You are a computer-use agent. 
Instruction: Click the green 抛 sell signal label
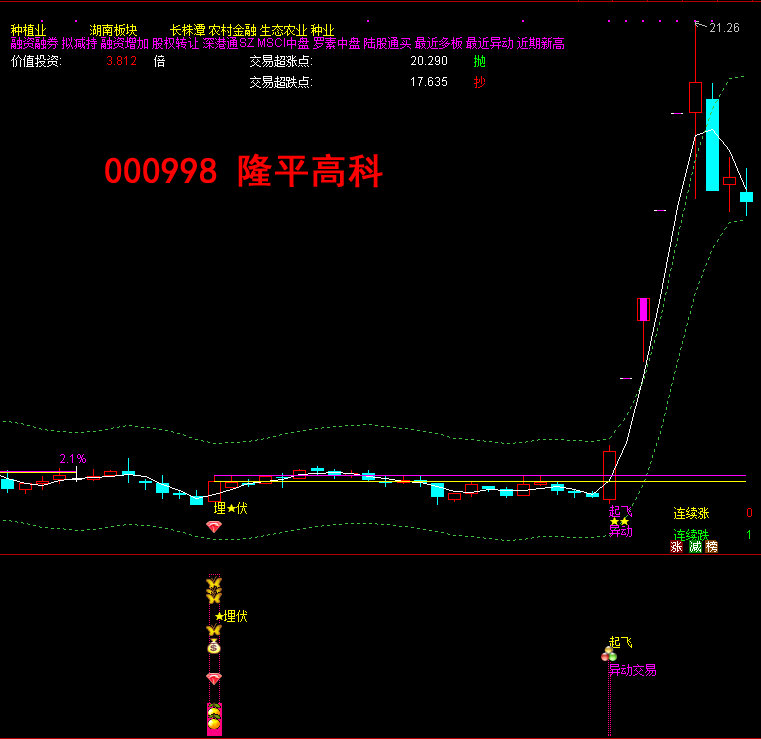480,61
